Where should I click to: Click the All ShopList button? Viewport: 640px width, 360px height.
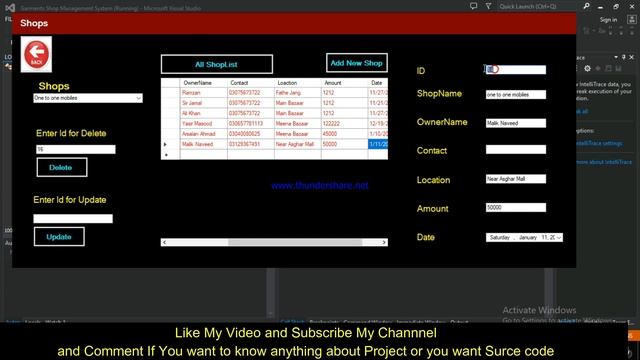tap(217, 64)
